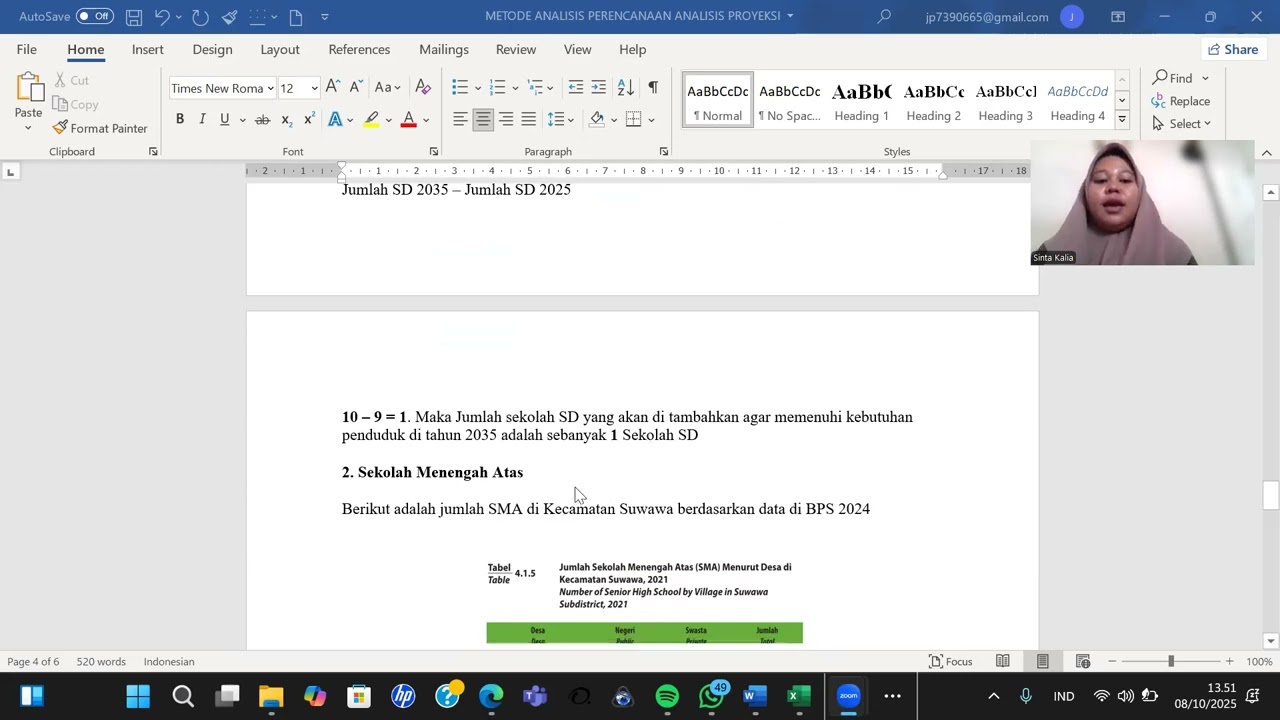Viewport: 1280px width, 720px height.
Task: Toggle AutoSave switch
Action: [95, 17]
